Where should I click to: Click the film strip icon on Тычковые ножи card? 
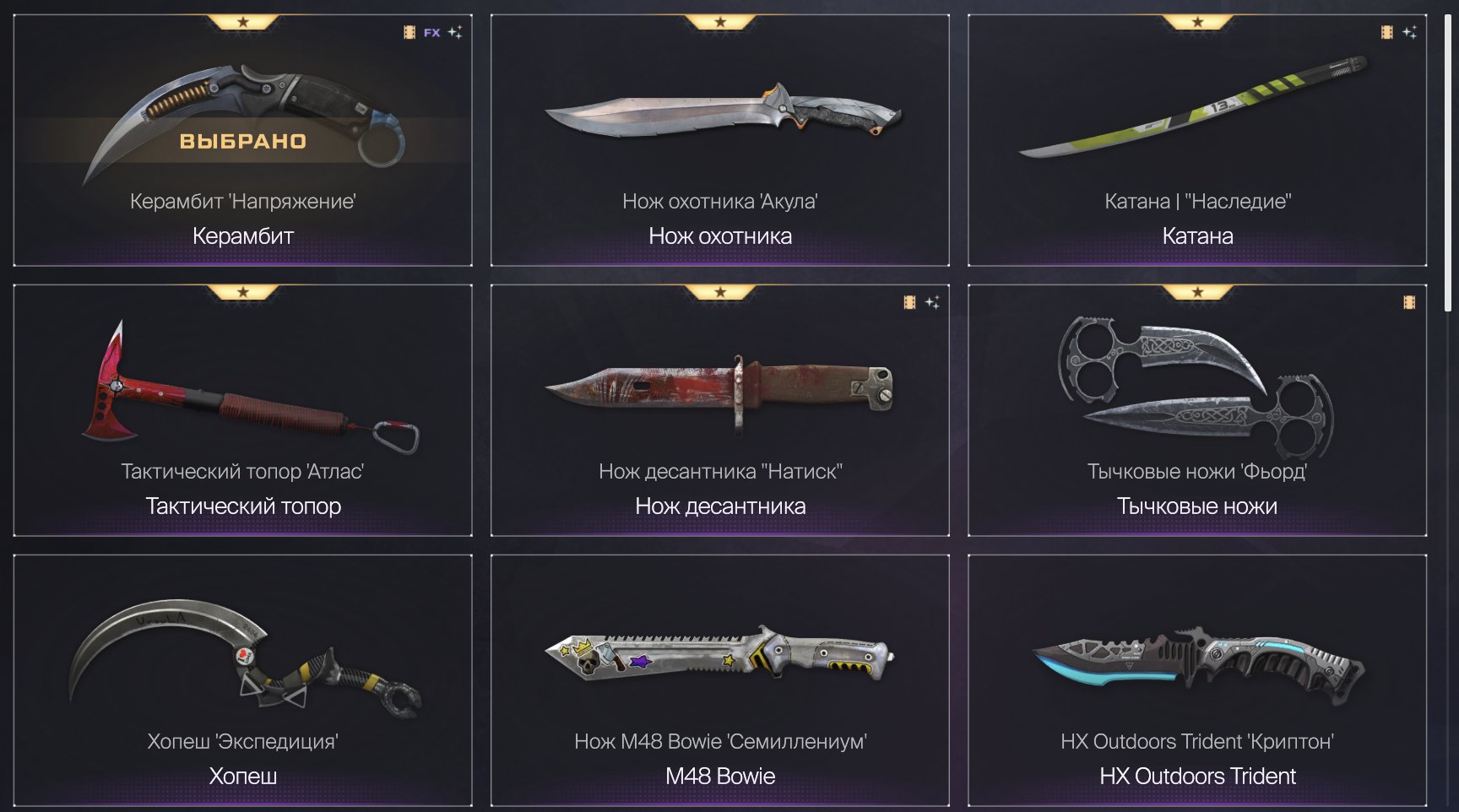click(x=1409, y=302)
